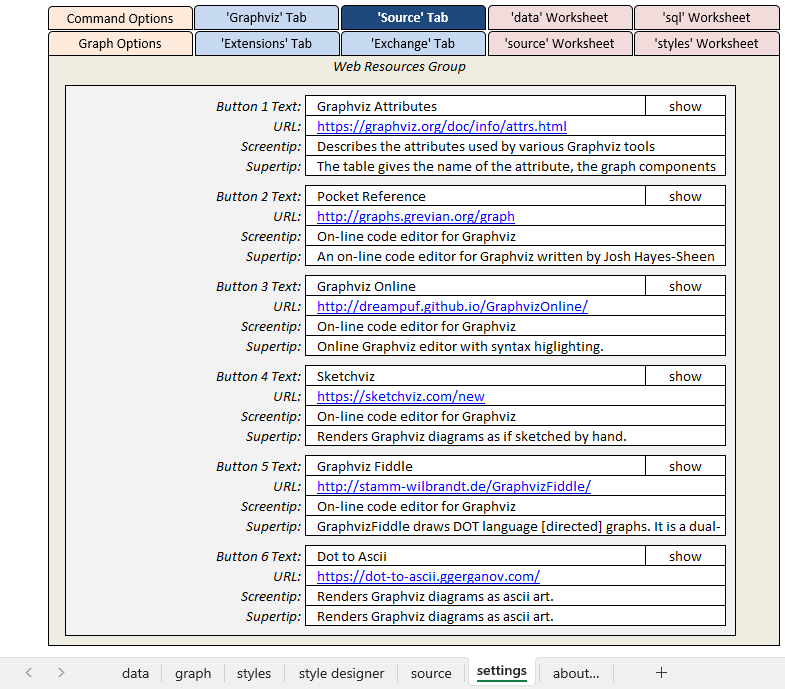
Task: Open the sketchviz.com/new link
Action: point(400,397)
